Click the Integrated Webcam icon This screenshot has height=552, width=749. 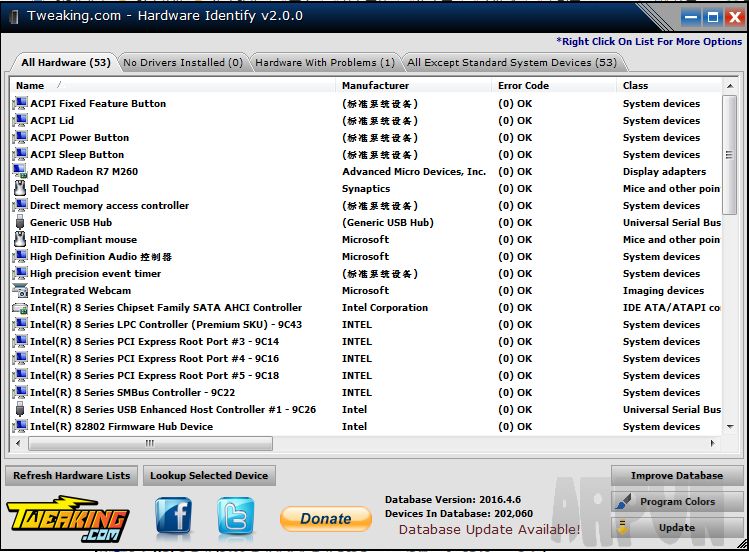click(20, 290)
